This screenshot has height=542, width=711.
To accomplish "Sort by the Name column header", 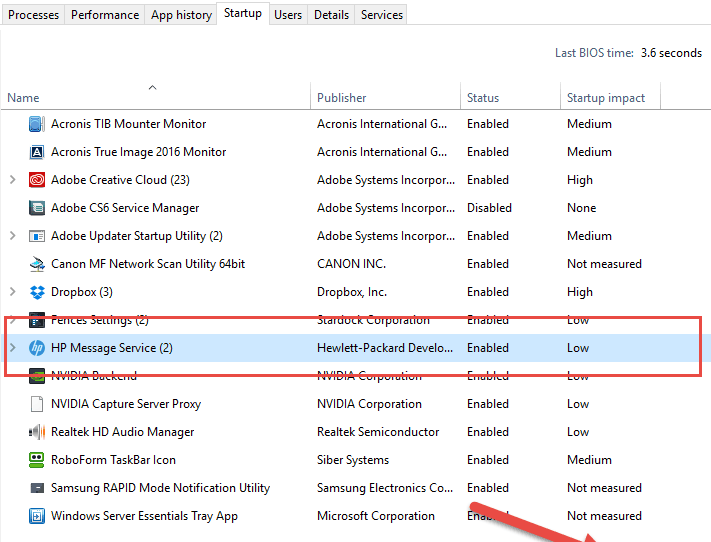I will coord(156,96).
